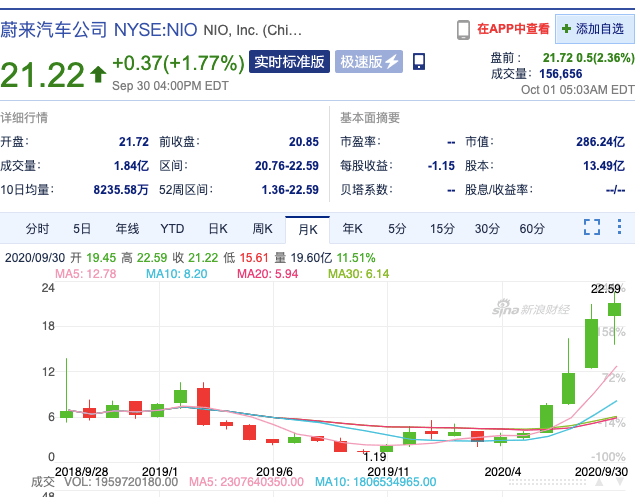Click the 每股收益 value -1.15

point(441,166)
